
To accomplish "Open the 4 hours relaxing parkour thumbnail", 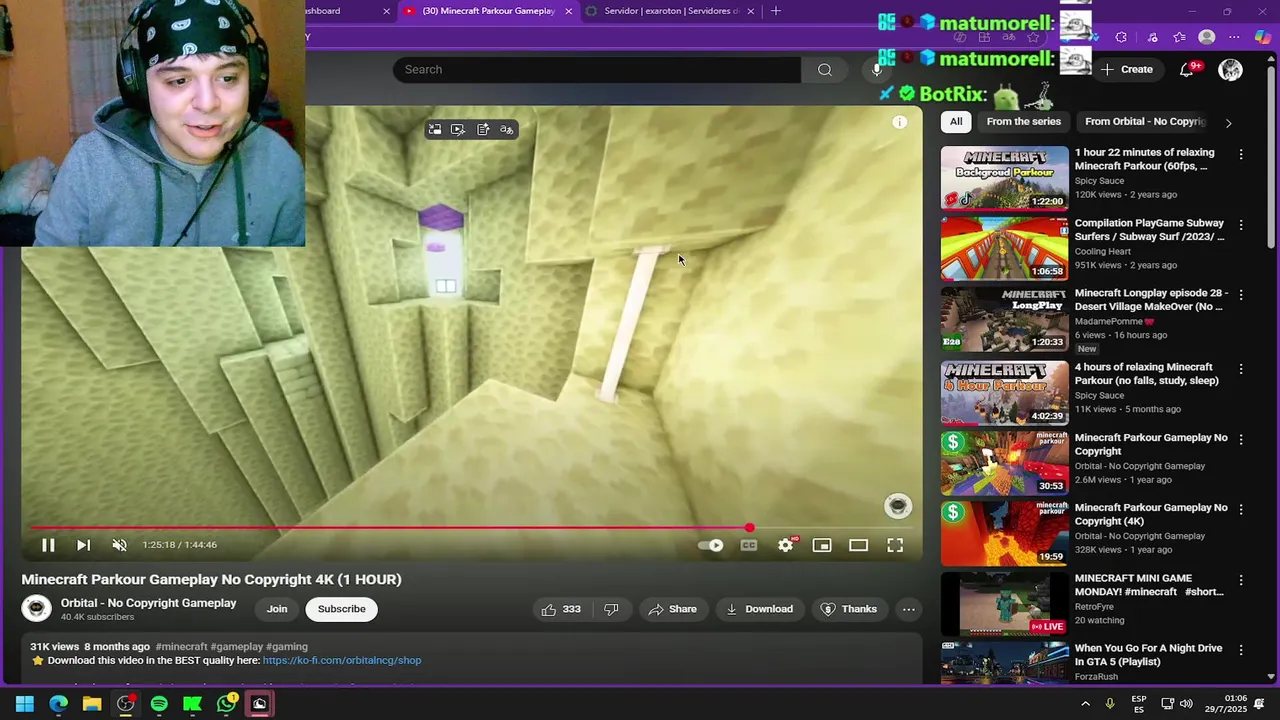I will (1004, 392).
